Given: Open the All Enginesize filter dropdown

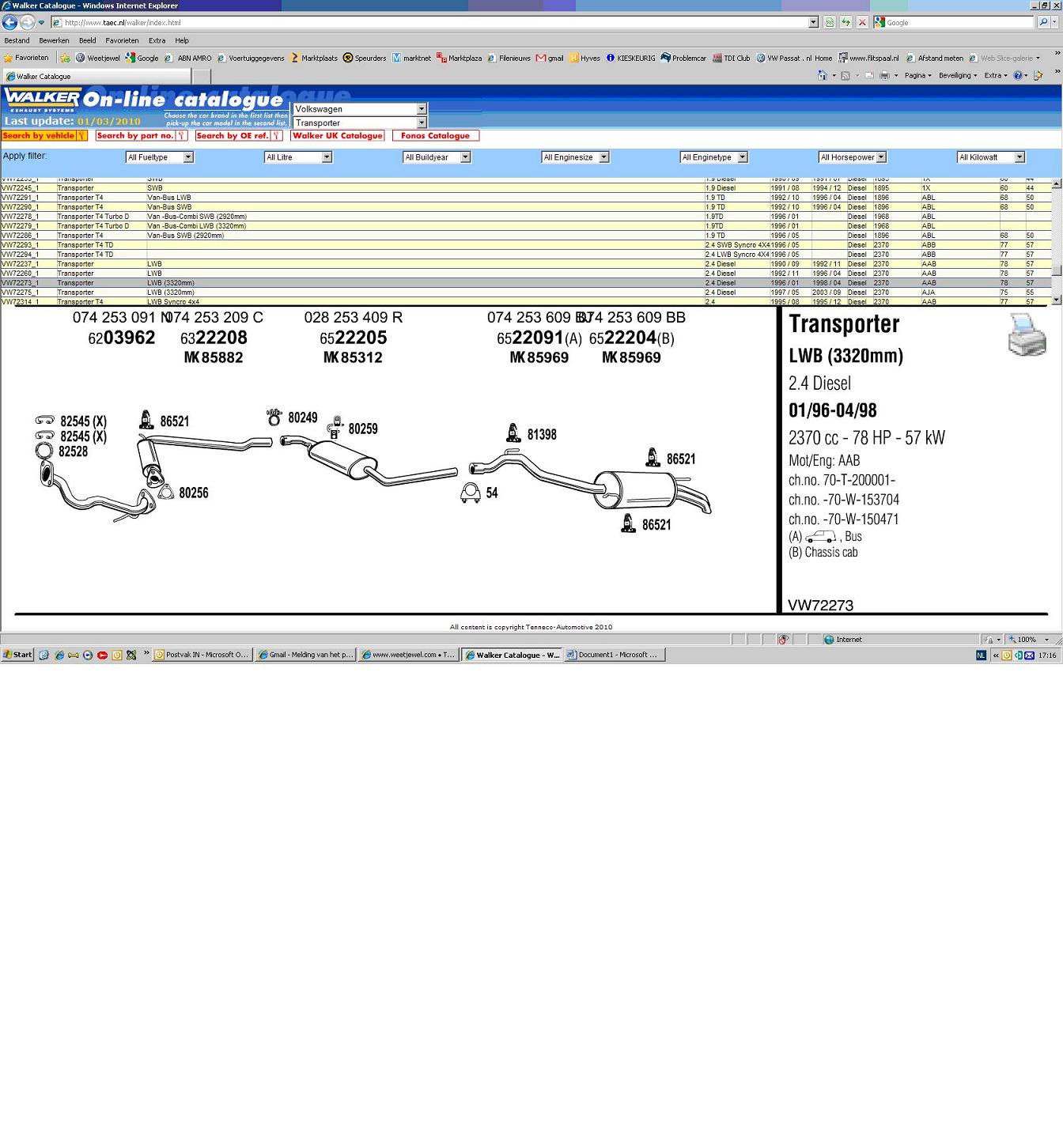Looking at the screenshot, I should pos(575,157).
